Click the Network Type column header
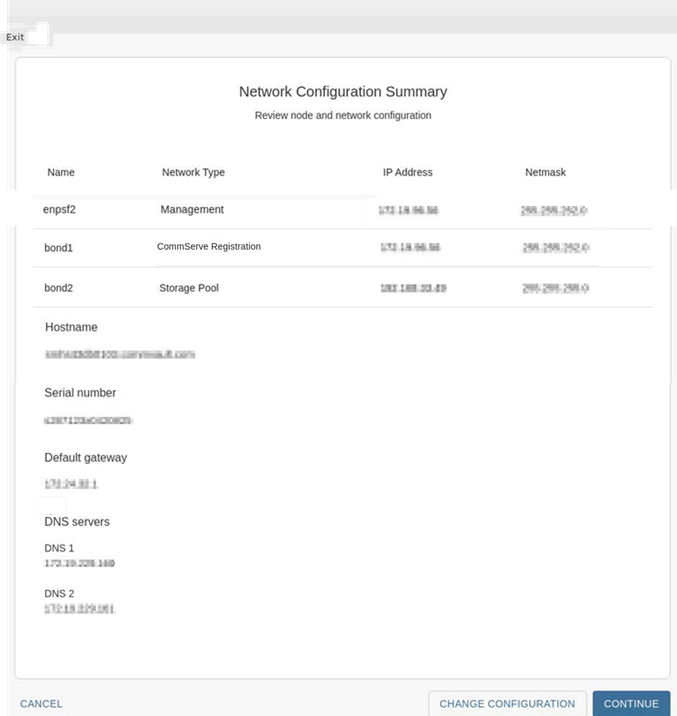This screenshot has width=677, height=716. pyautogui.click(x=193, y=172)
